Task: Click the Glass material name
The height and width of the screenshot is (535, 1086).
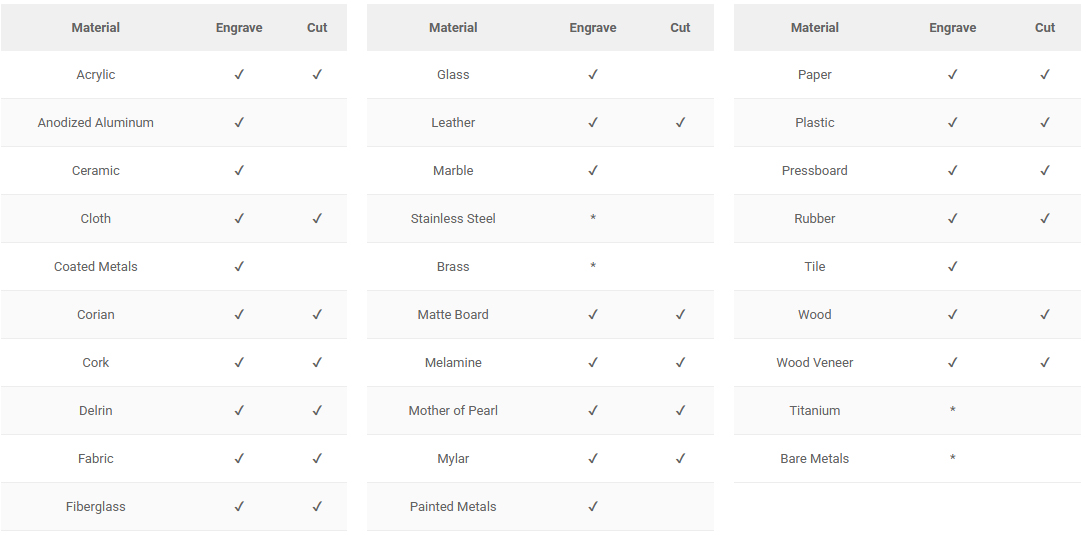Action: [453, 75]
